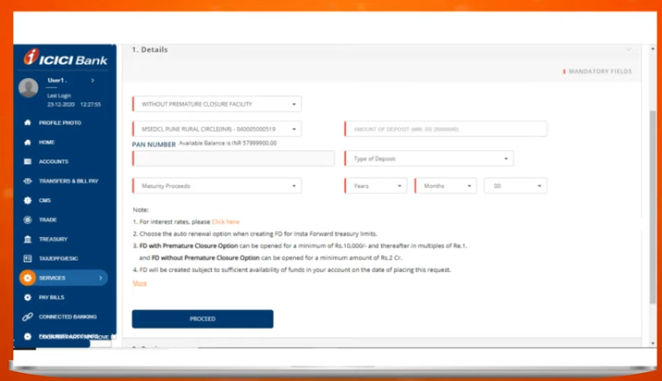
Task: Go to the Home menu item
Action: click(47, 142)
